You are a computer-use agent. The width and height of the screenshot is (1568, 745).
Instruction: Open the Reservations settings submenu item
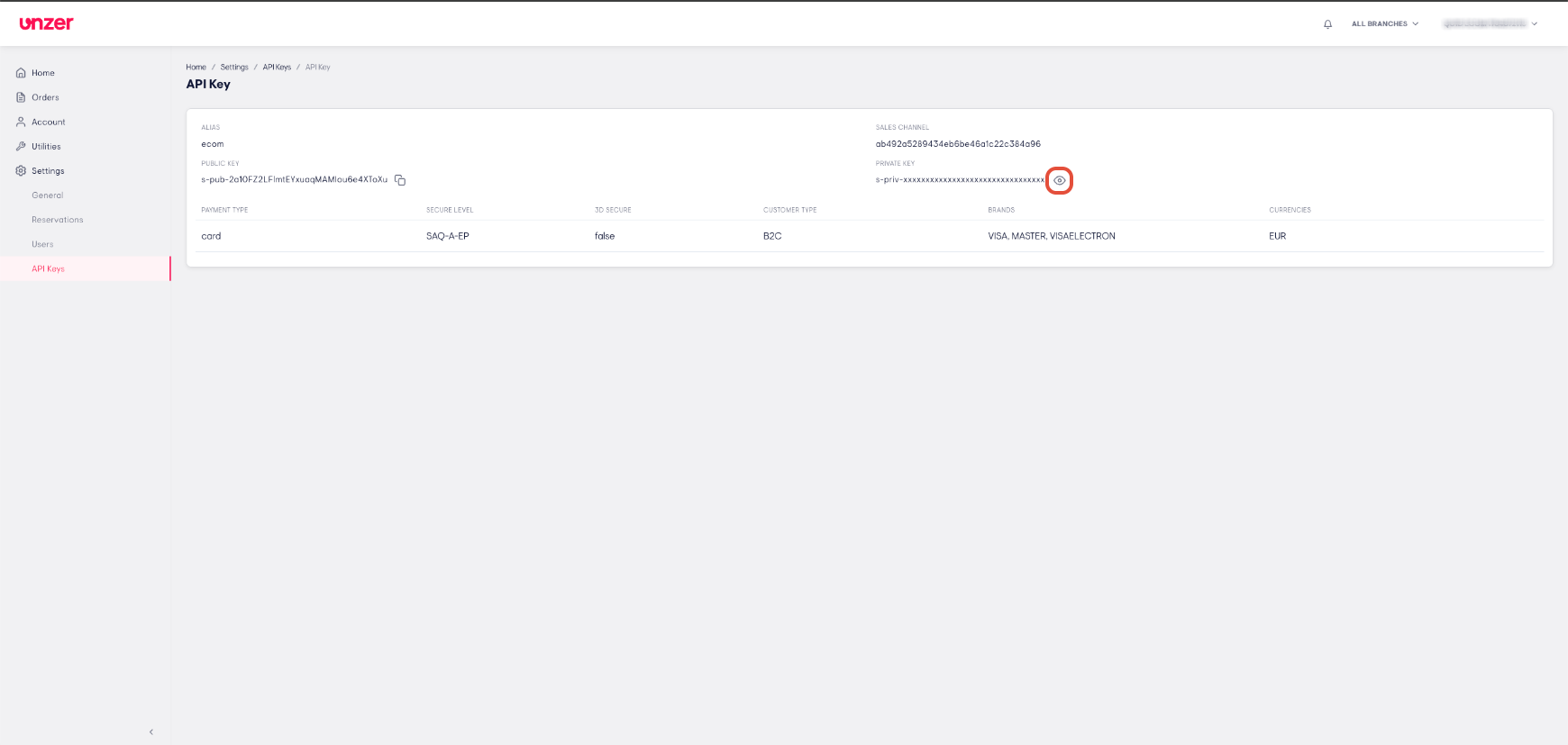(58, 220)
